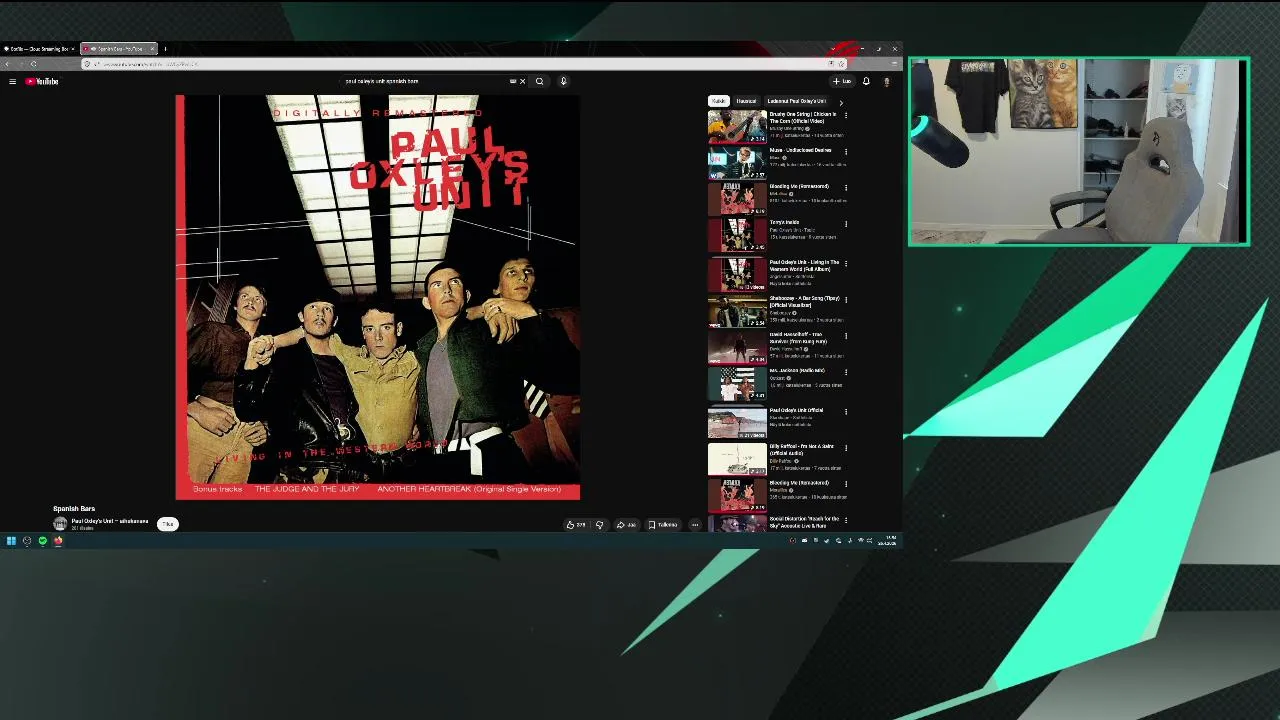
Task: Open Social Distortion Reach for the Sky title
Action: [804, 522]
